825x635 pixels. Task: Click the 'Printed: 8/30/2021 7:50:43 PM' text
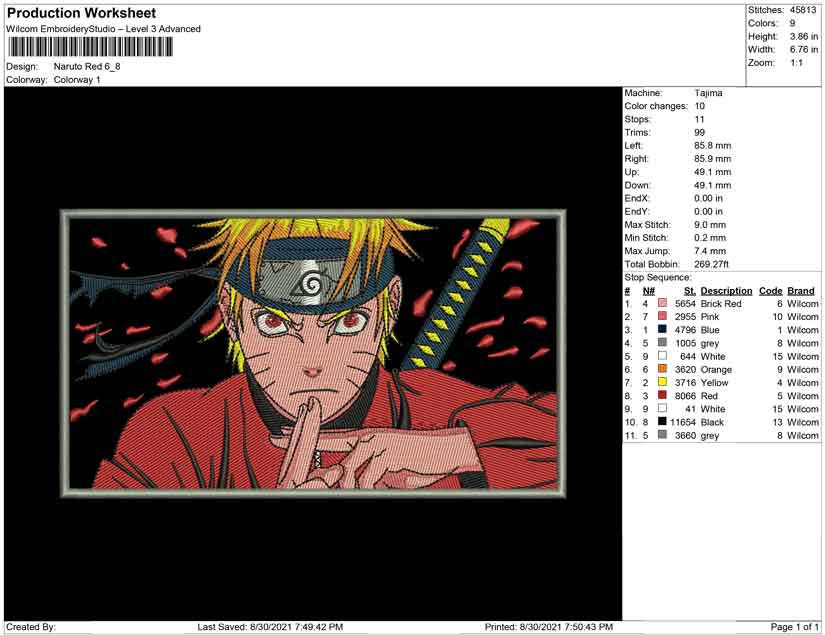pos(549,627)
